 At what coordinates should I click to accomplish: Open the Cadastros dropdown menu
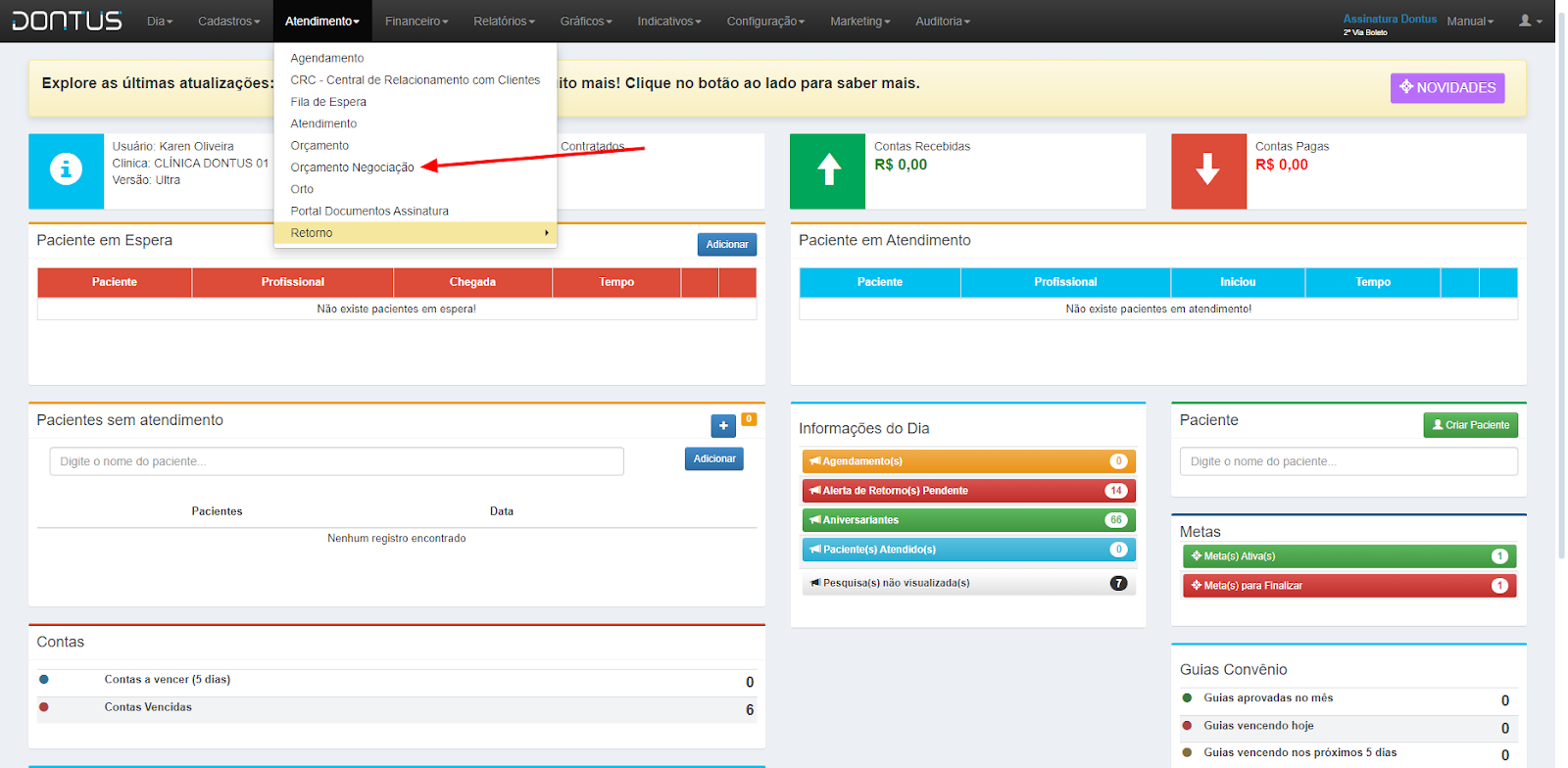229,21
